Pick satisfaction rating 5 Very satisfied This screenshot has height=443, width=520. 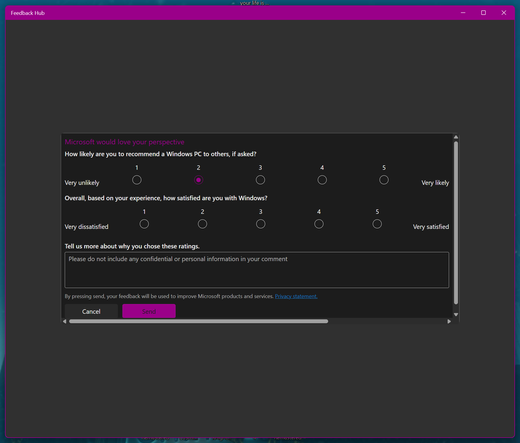click(377, 224)
